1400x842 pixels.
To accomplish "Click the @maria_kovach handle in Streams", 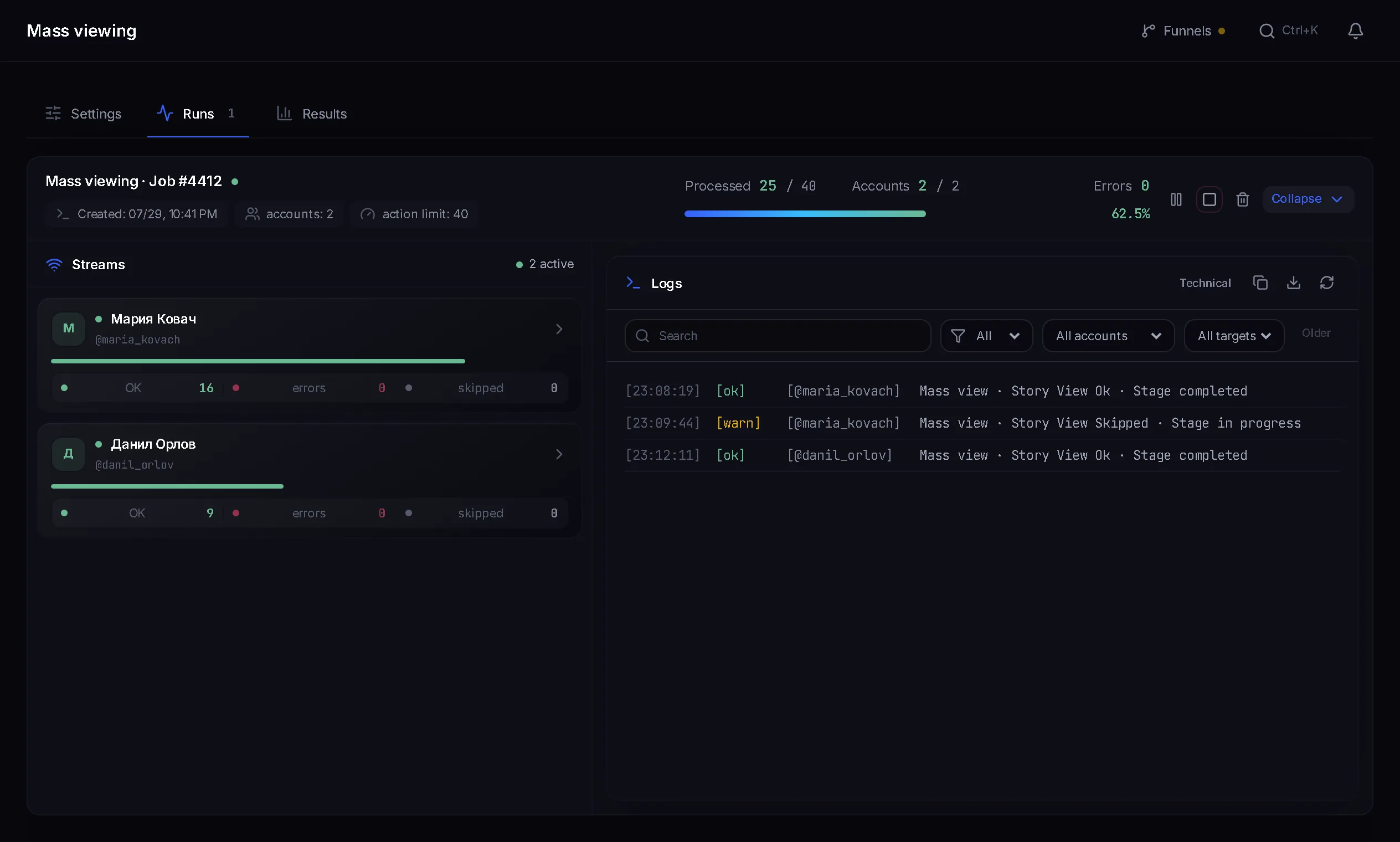I will (x=137, y=340).
